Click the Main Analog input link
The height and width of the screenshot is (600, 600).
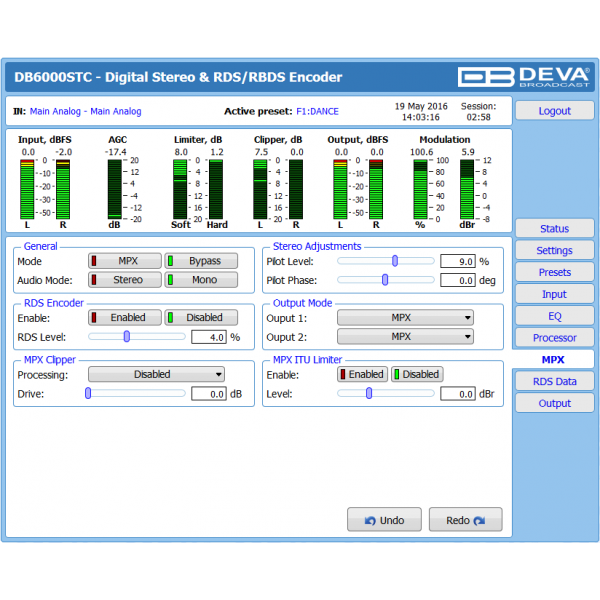pos(85,111)
